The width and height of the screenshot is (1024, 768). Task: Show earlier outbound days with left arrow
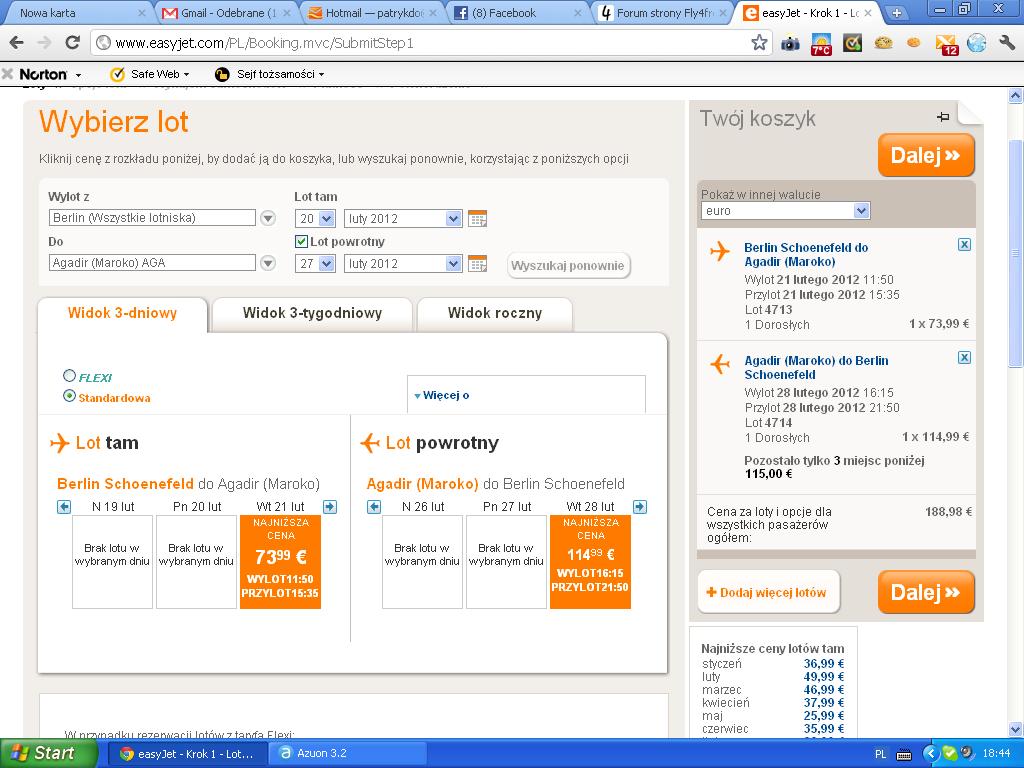(x=64, y=507)
